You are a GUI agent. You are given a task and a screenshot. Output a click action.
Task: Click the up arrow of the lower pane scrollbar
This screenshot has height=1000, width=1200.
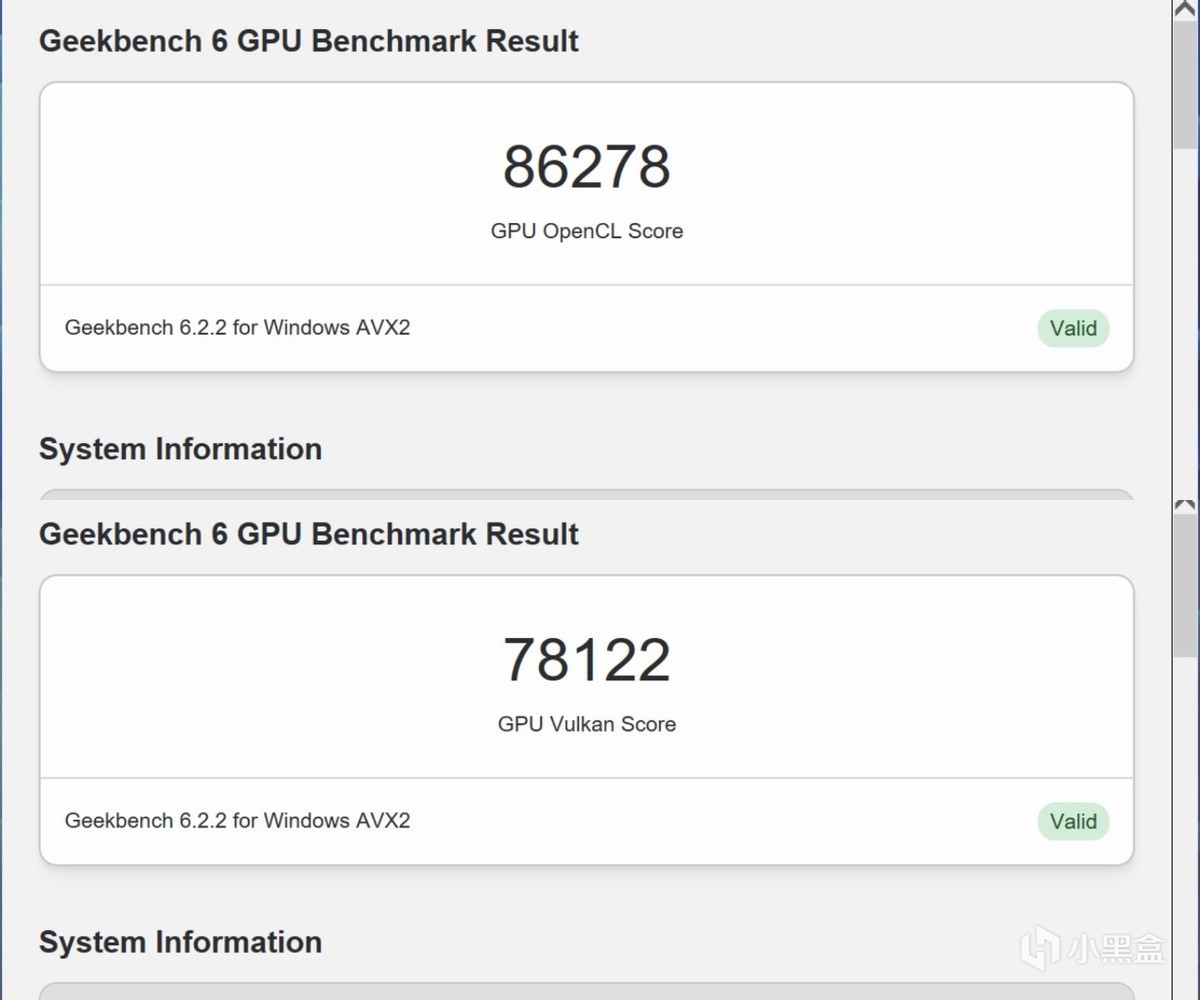[x=1185, y=507]
